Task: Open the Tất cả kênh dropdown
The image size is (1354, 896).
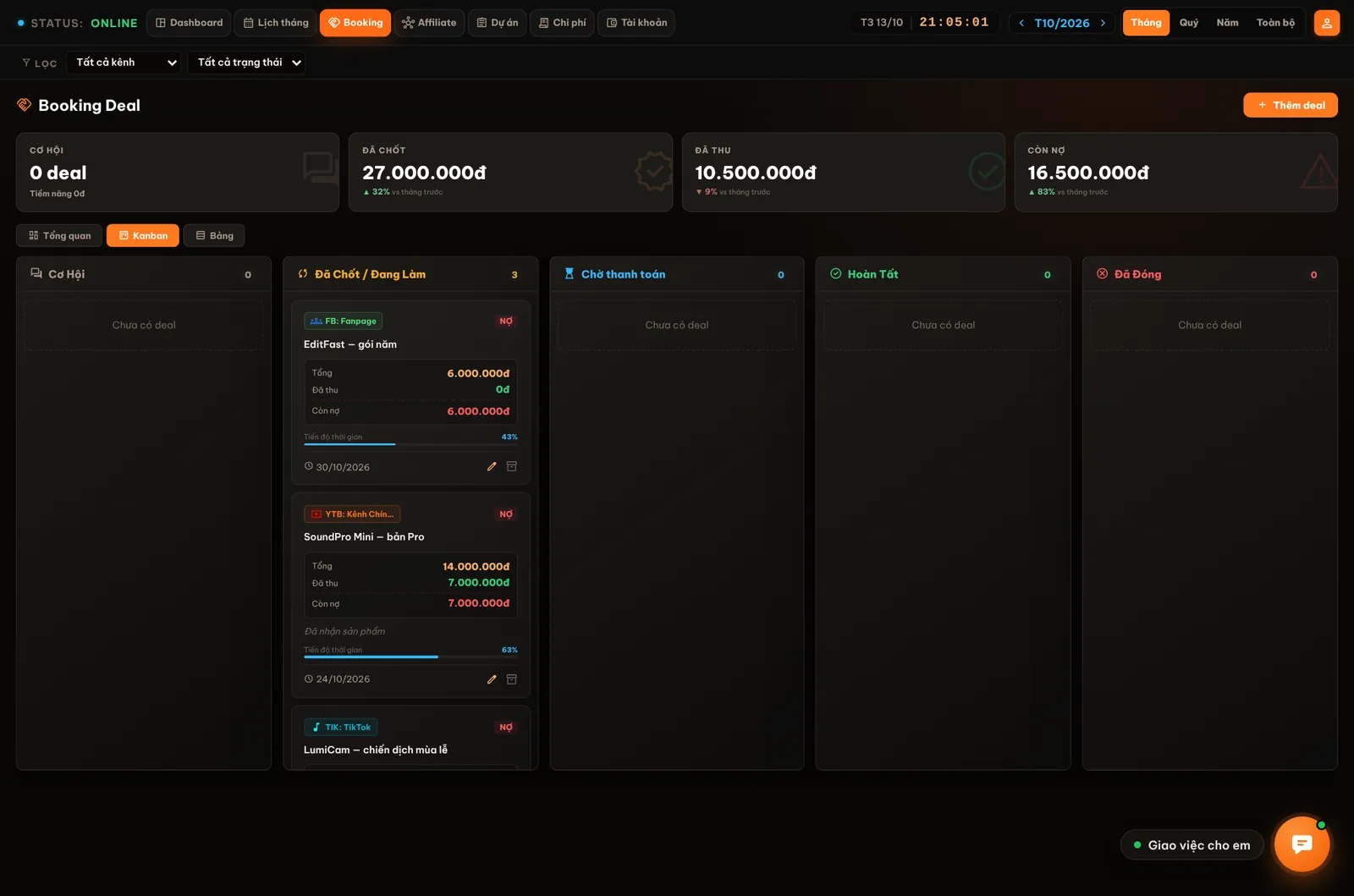Action: click(124, 63)
